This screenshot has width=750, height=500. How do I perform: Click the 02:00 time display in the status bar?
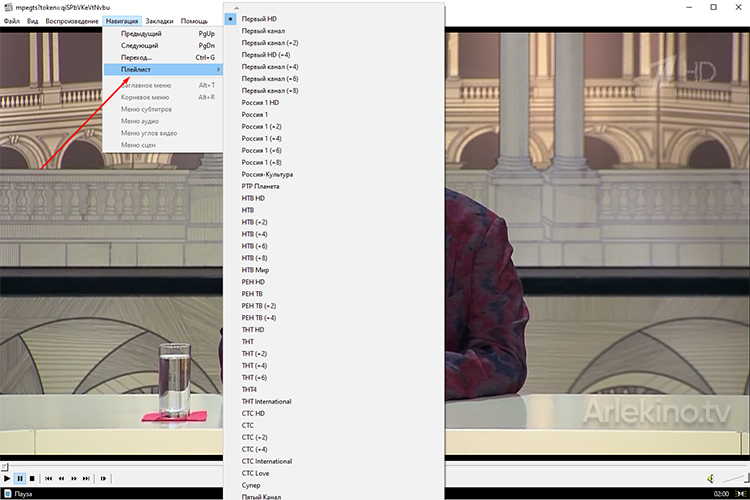point(721,493)
